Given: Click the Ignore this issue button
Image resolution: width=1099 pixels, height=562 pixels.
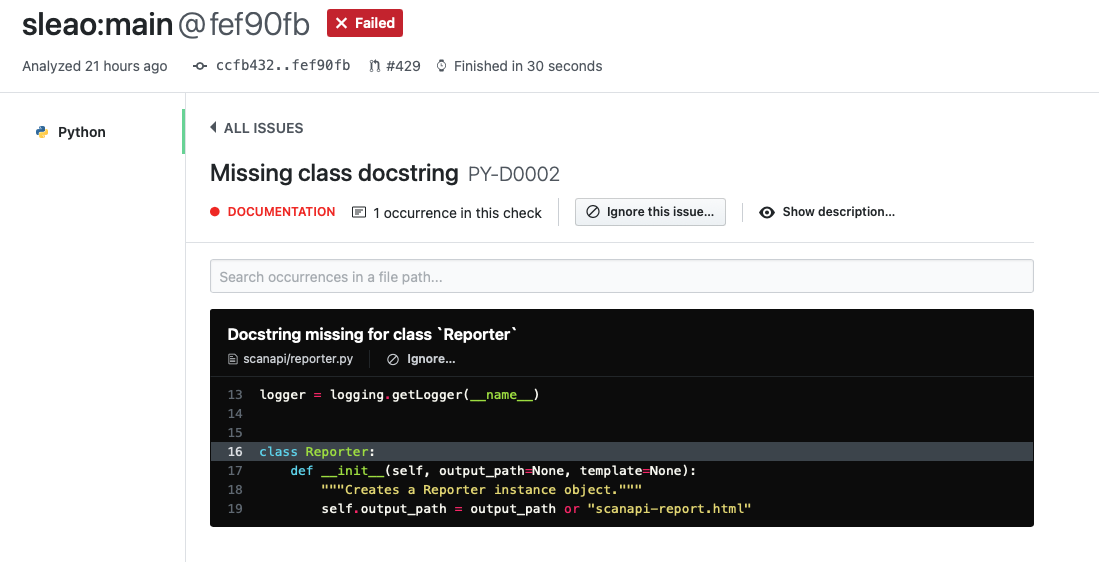Looking at the screenshot, I should coord(650,212).
